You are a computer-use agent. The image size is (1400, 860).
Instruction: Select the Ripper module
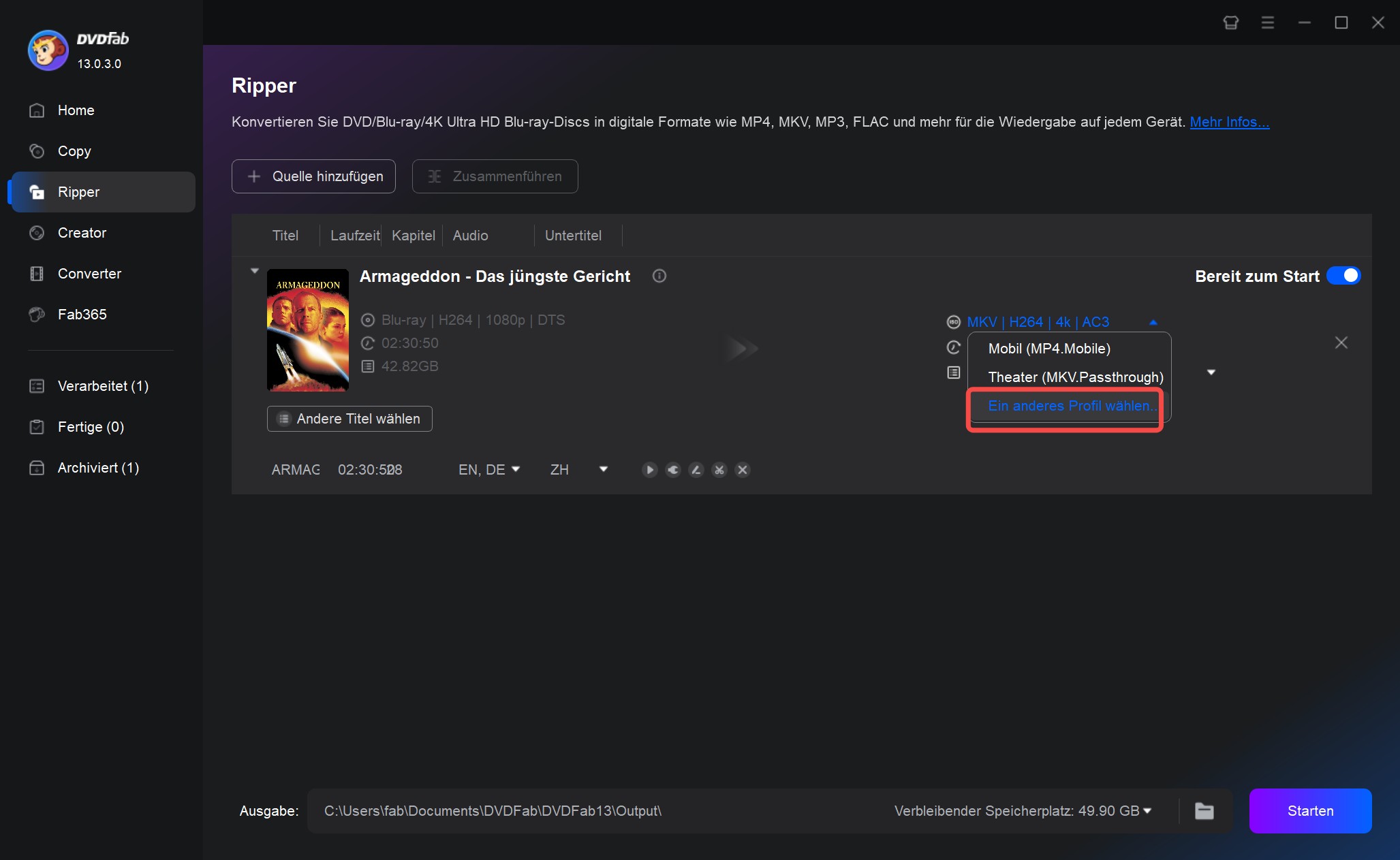[104, 192]
